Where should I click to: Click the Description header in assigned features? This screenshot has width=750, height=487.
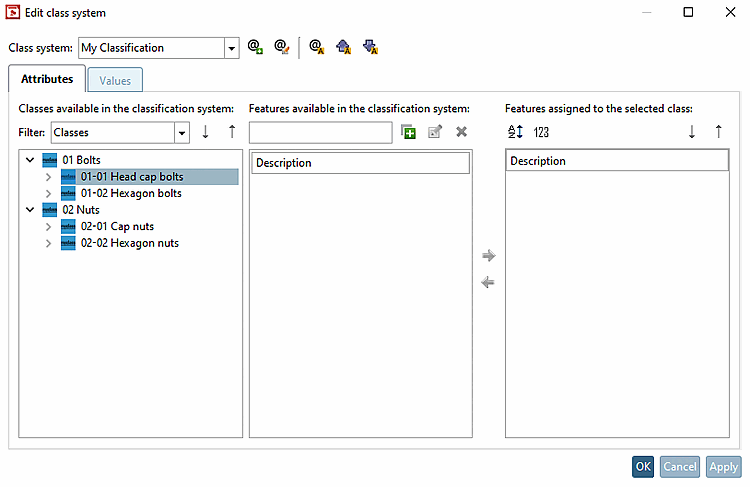click(617, 161)
